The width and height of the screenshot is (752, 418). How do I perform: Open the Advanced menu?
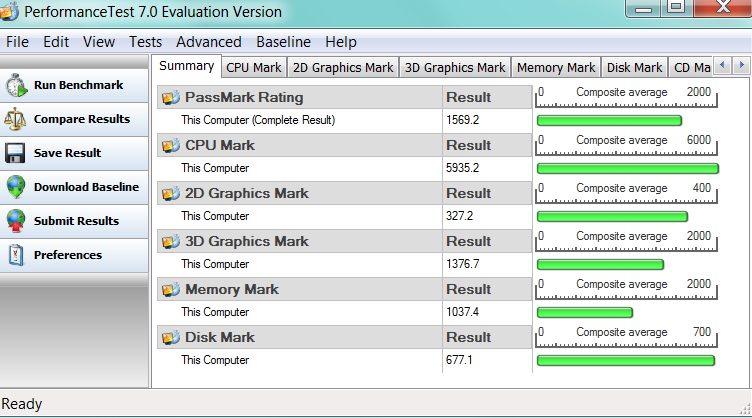209,42
